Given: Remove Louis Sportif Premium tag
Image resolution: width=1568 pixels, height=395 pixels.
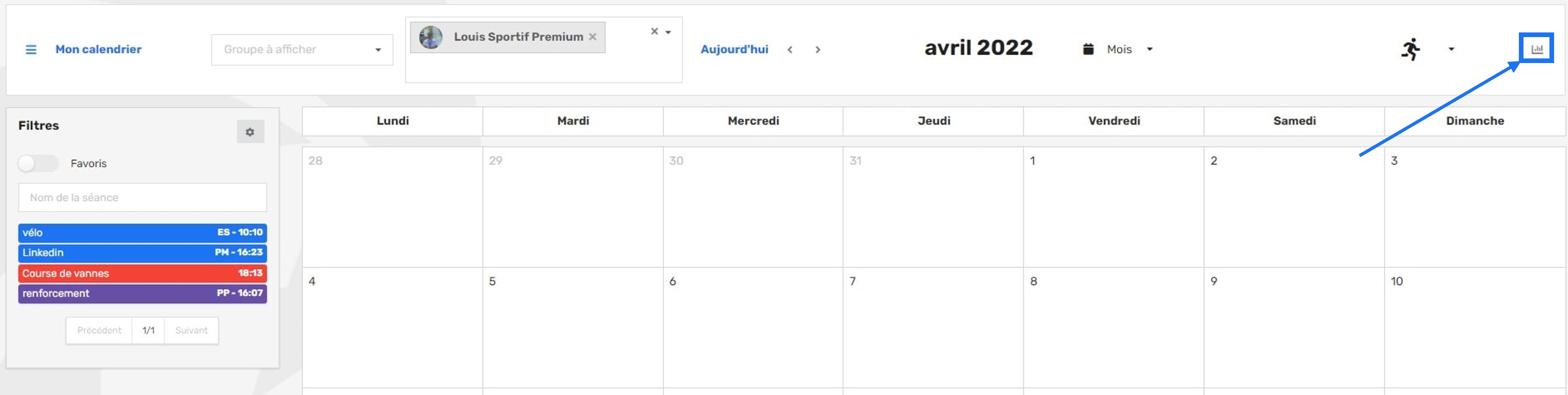Looking at the screenshot, I should coord(592,37).
